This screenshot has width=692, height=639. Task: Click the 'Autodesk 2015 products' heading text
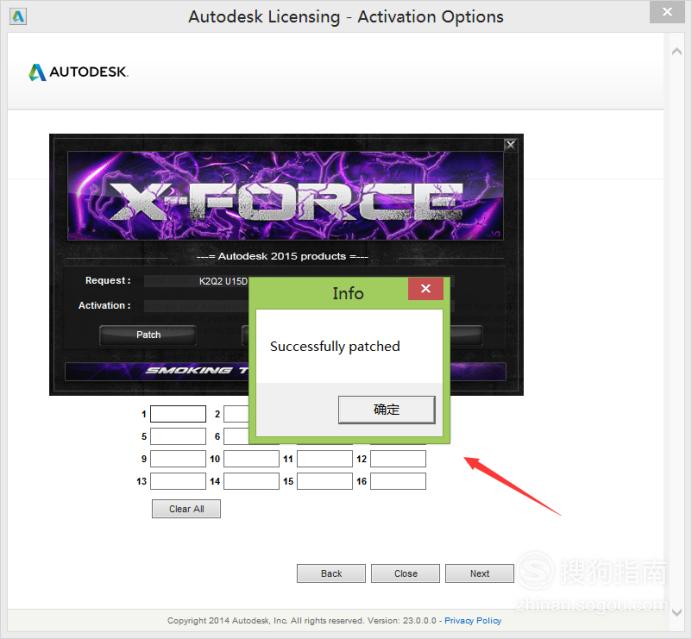click(282, 256)
